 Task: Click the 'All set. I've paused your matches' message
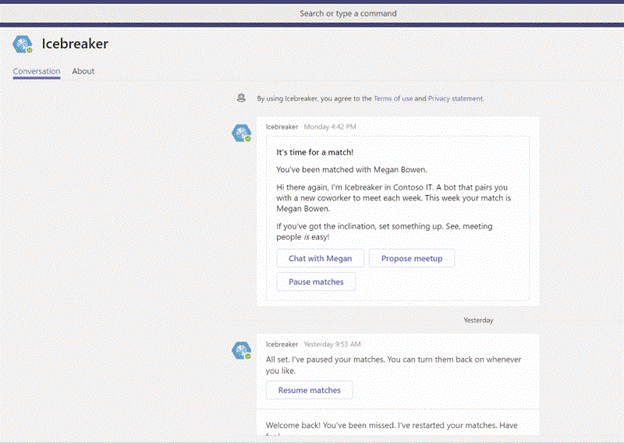(393, 365)
